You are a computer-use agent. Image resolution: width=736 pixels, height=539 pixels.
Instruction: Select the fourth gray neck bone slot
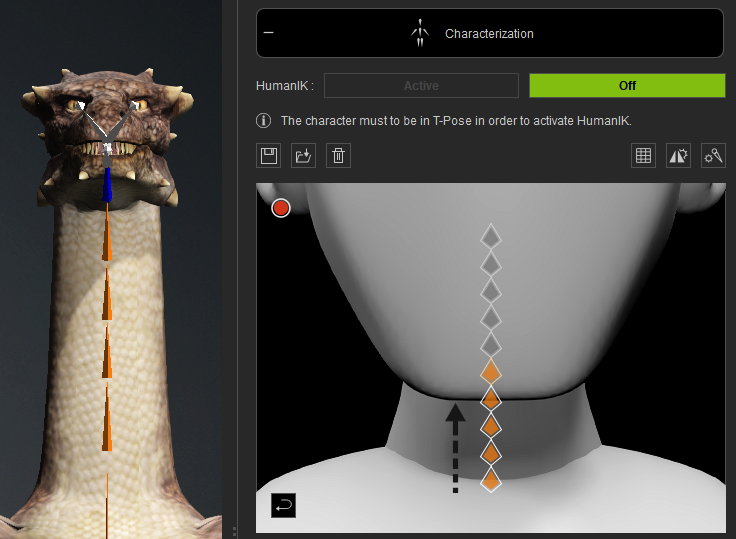491,318
